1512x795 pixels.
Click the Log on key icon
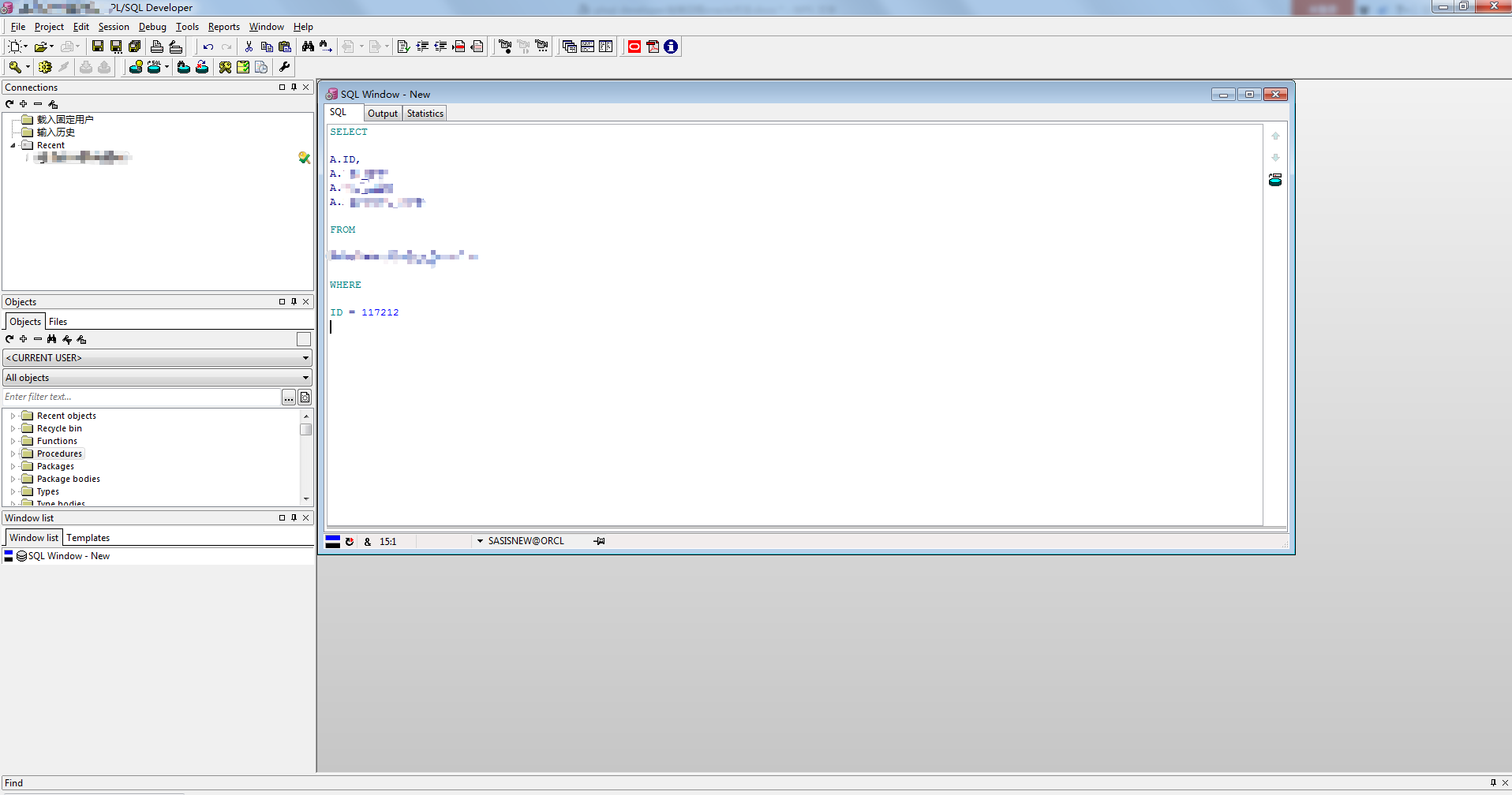click(x=14, y=67)
